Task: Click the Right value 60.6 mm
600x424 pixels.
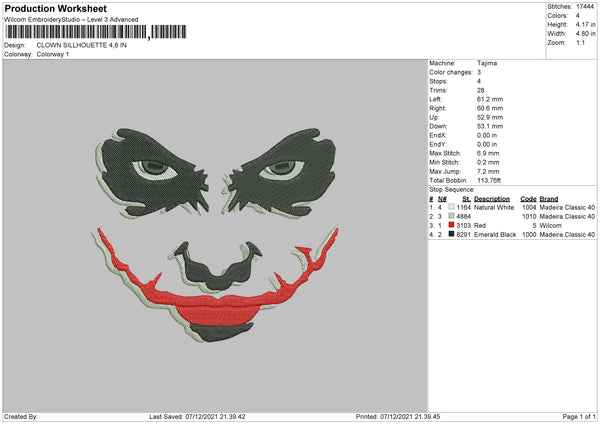Action: (x=490, y=108)
